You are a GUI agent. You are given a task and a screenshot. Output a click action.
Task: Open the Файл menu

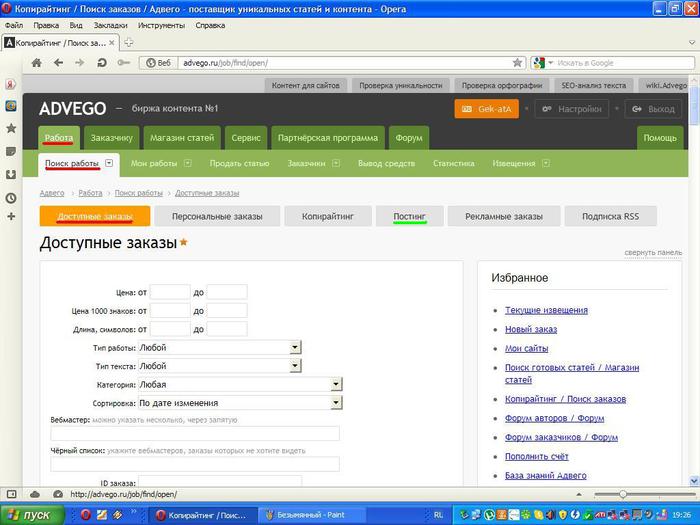point(14,25)
